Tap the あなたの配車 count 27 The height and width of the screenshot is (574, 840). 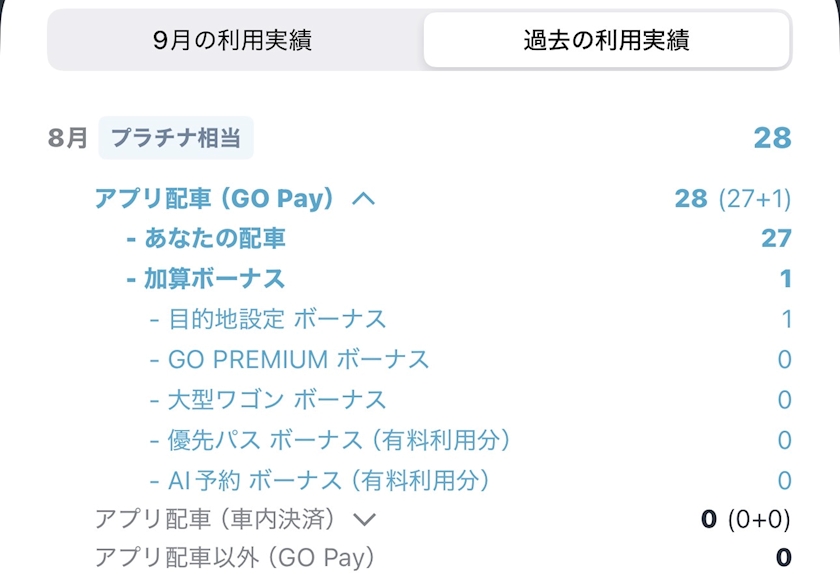[776, 238]
